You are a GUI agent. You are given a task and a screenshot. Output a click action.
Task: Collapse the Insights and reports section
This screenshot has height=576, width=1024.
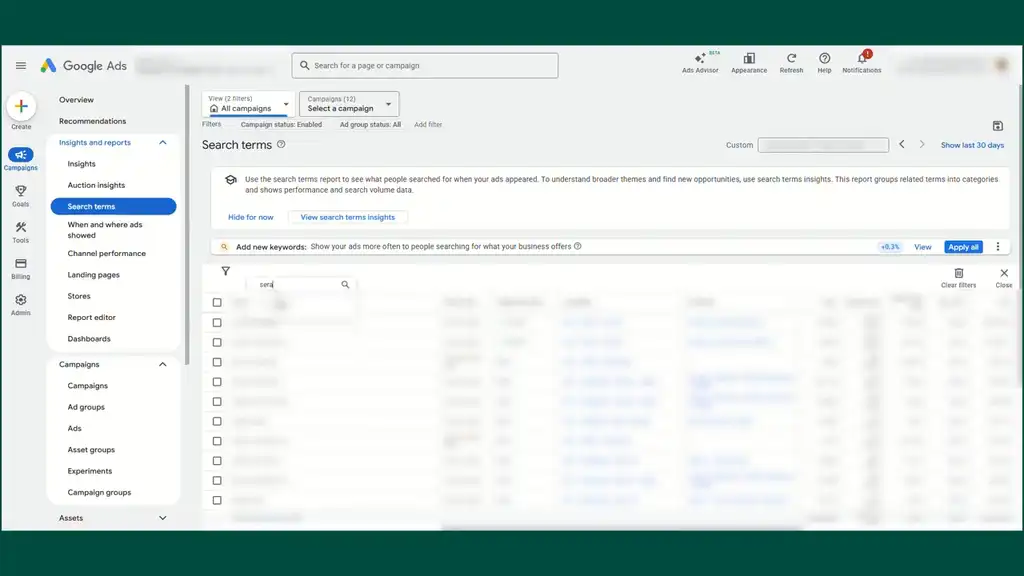163,143
